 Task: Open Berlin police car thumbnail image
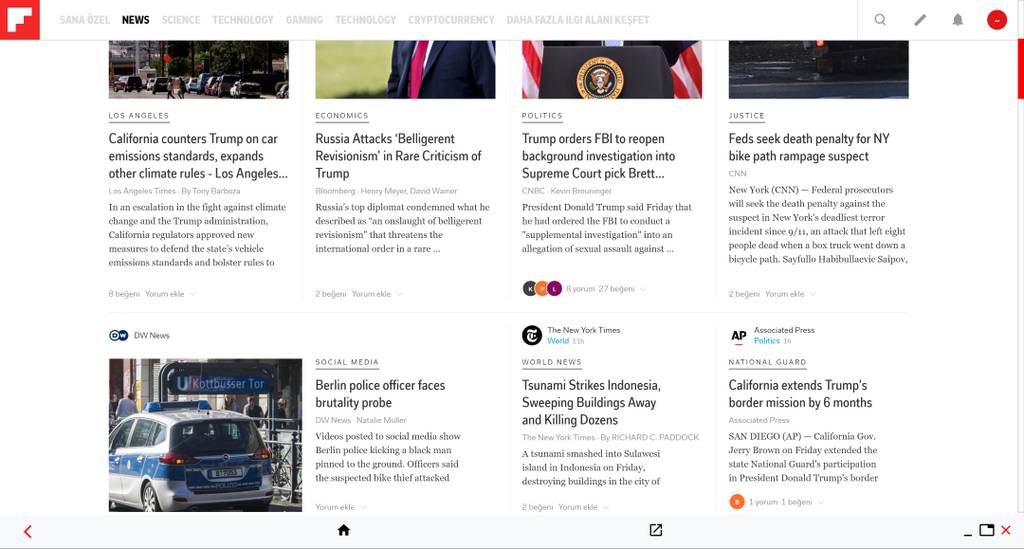[x=205, y=435]
